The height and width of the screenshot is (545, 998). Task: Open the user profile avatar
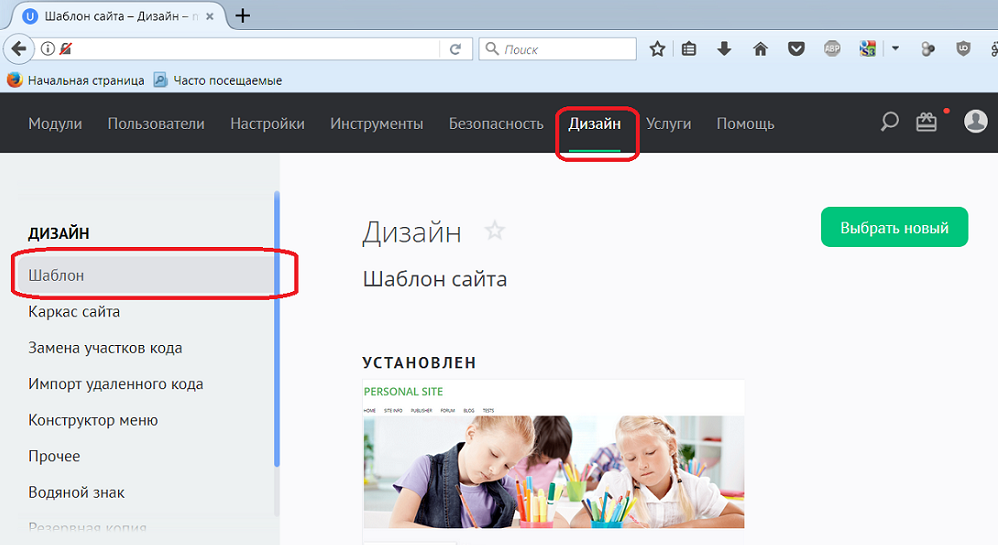click(976, 121)
